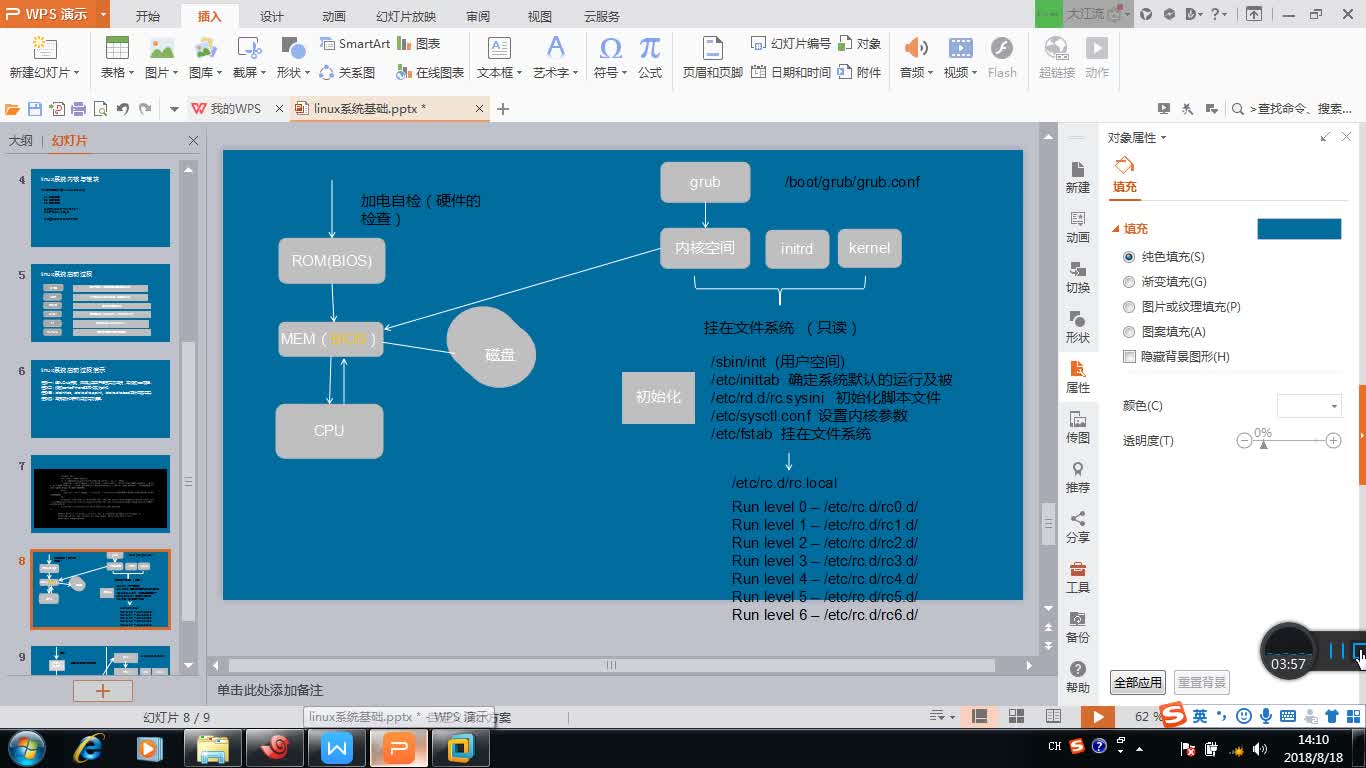Select slide 7 thumbnail

click(x=100, y=494)
